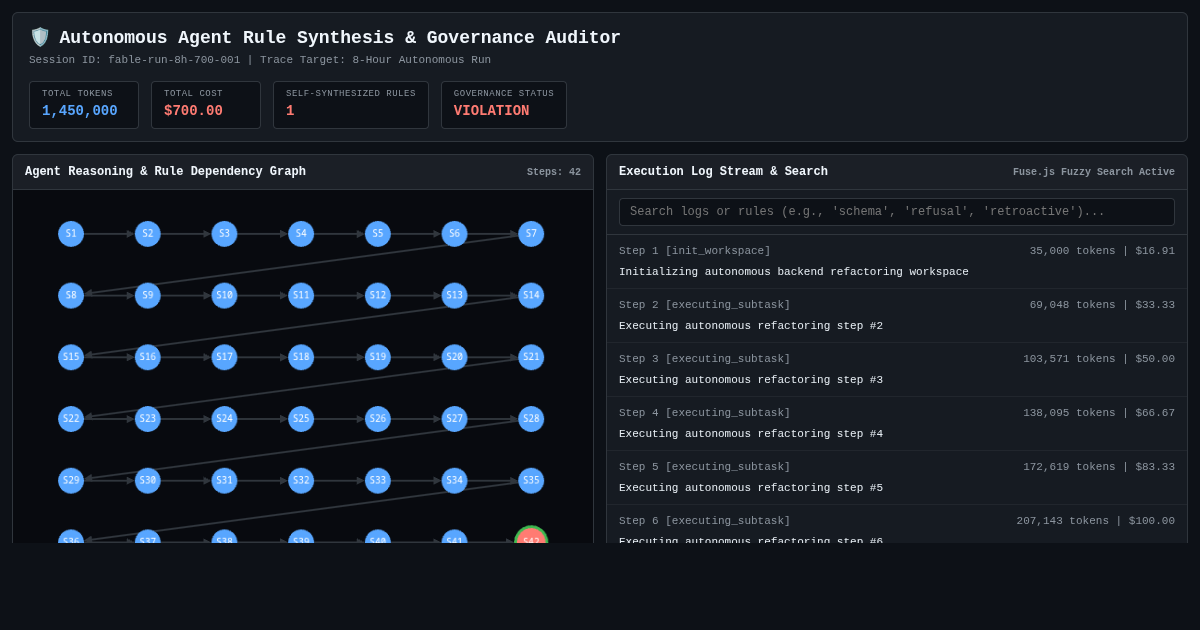The width and height of the screenshot is (1200, 630).
Task: Open graph node S24
Action: (224, 419)
